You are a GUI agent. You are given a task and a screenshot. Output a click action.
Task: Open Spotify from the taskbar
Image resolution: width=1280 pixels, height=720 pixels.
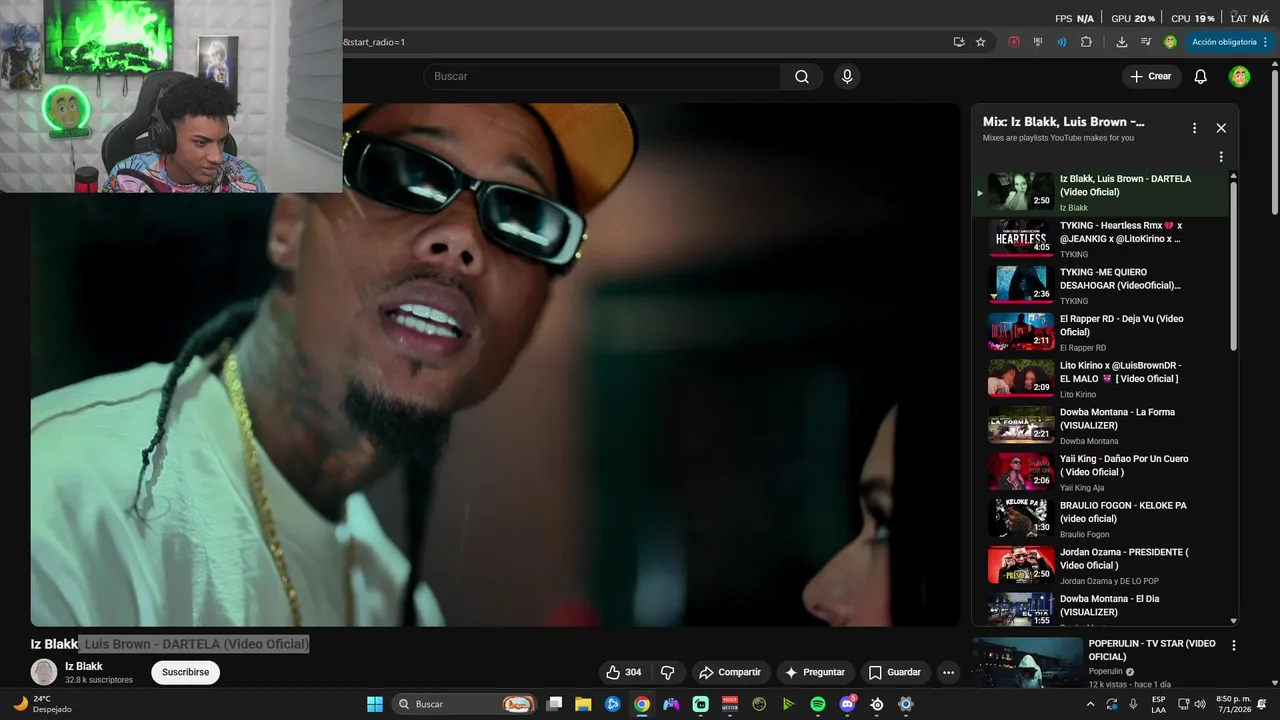click(x=818, y=704)
